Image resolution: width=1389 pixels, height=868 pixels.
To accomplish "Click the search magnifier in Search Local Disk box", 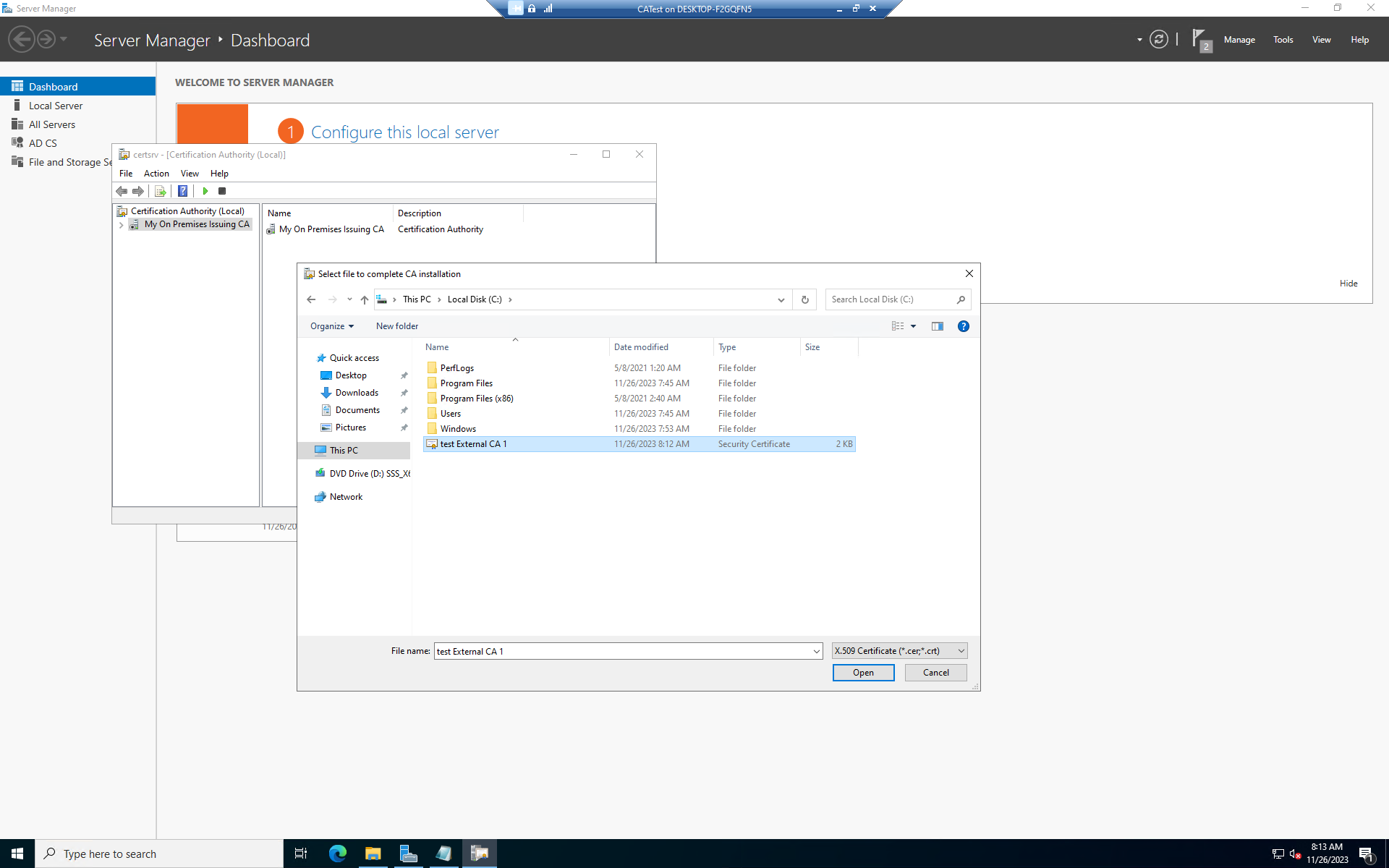I will (x=961, y=299).
